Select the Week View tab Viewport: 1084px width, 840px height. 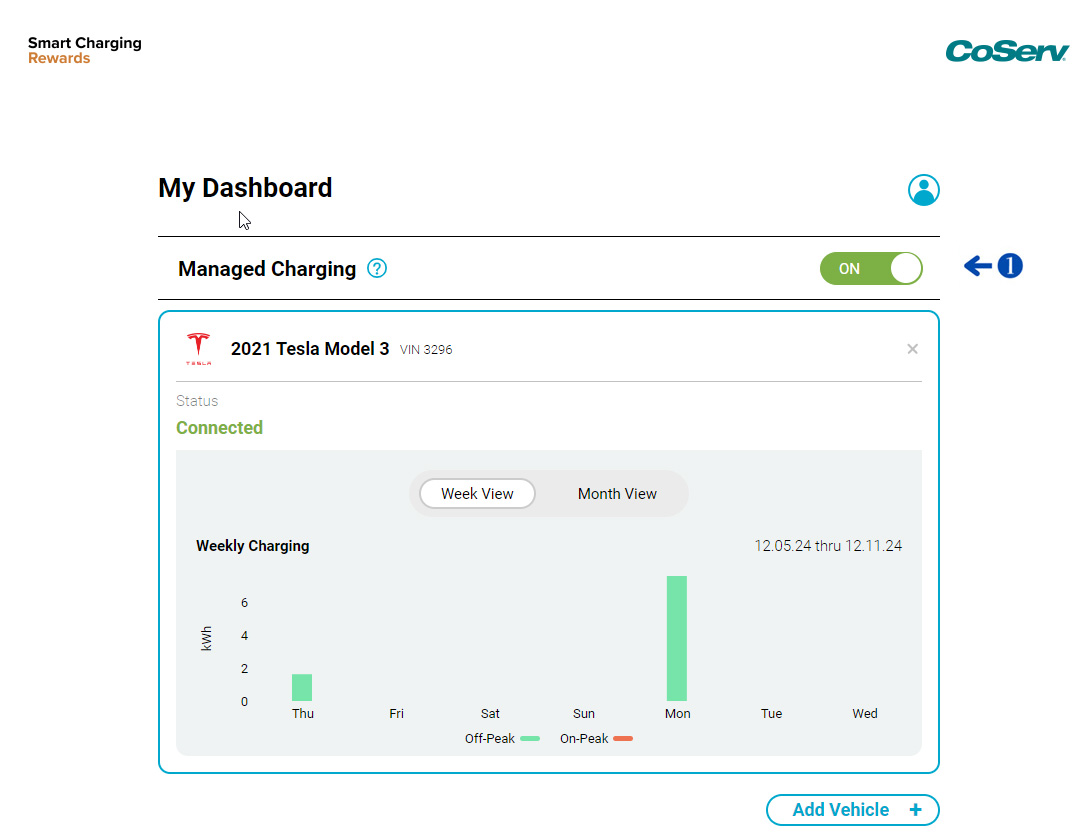click(x=477, y=494)
